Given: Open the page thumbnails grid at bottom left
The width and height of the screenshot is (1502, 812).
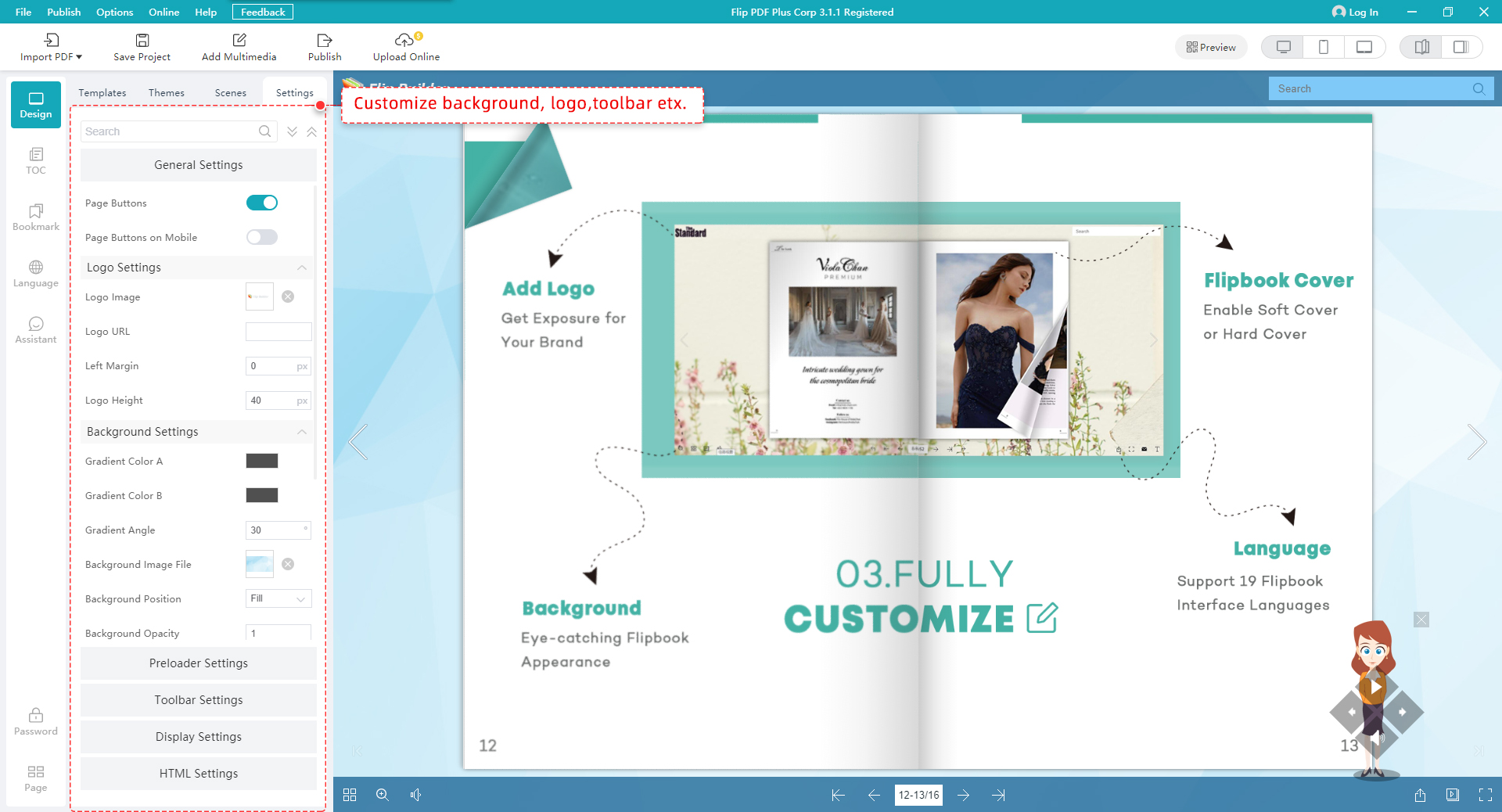Looking at the screenshot, I should (x=350, y=795).
